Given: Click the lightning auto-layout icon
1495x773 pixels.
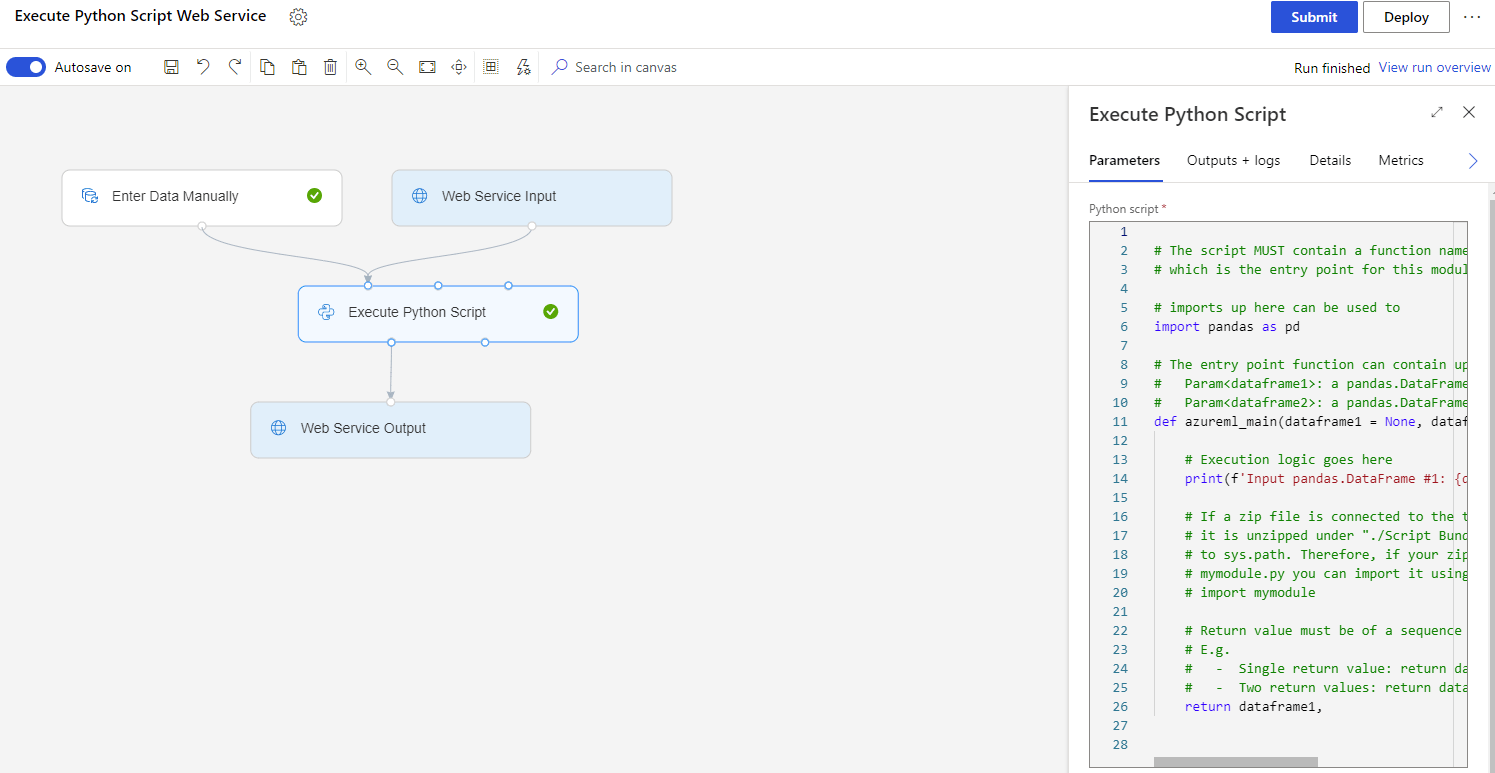Looking at the screenshot, I should pos(523,67).
